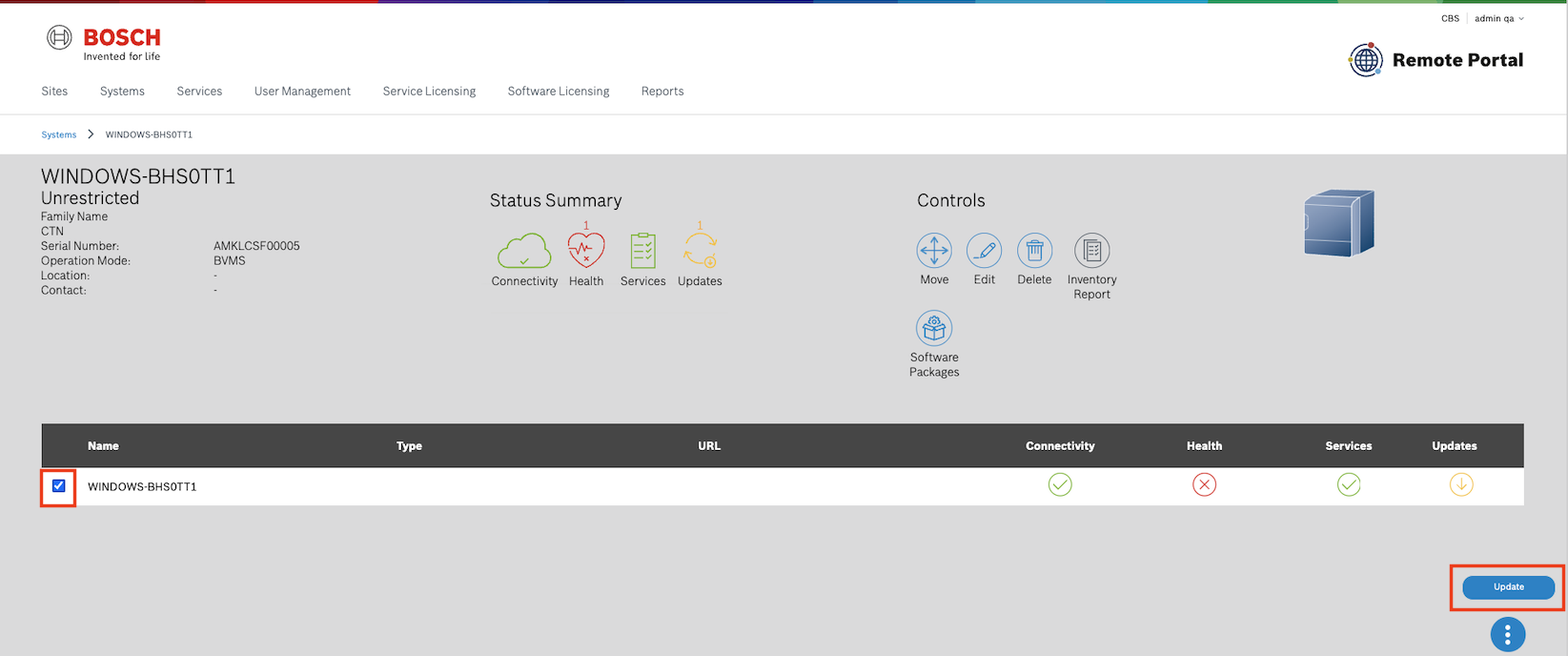Uncheck the WINDOWS-BHS0TT1 row checkbox
The image size is (1568, 656).
click(59, 486)
